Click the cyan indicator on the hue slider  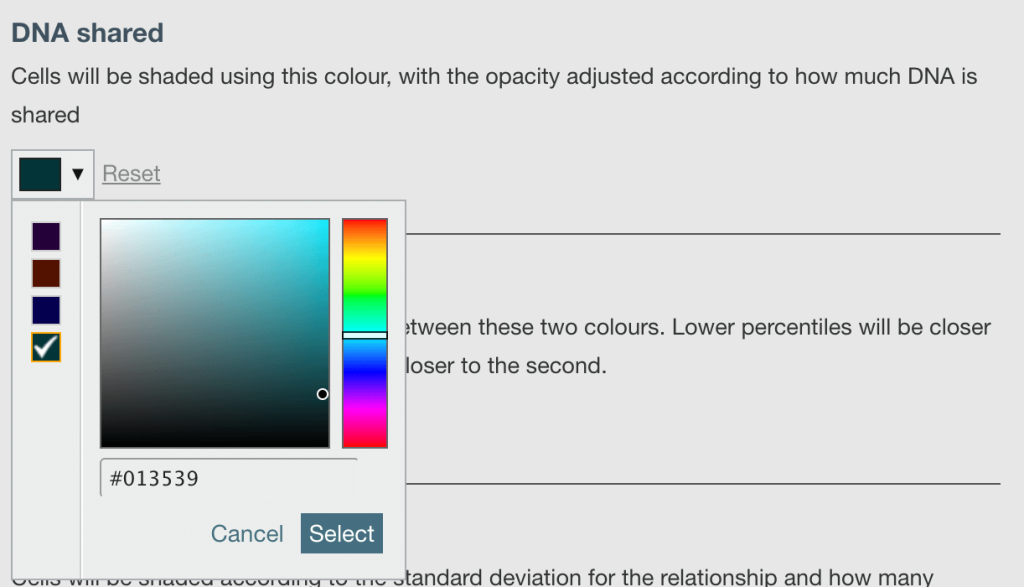[x=365, y=333]
